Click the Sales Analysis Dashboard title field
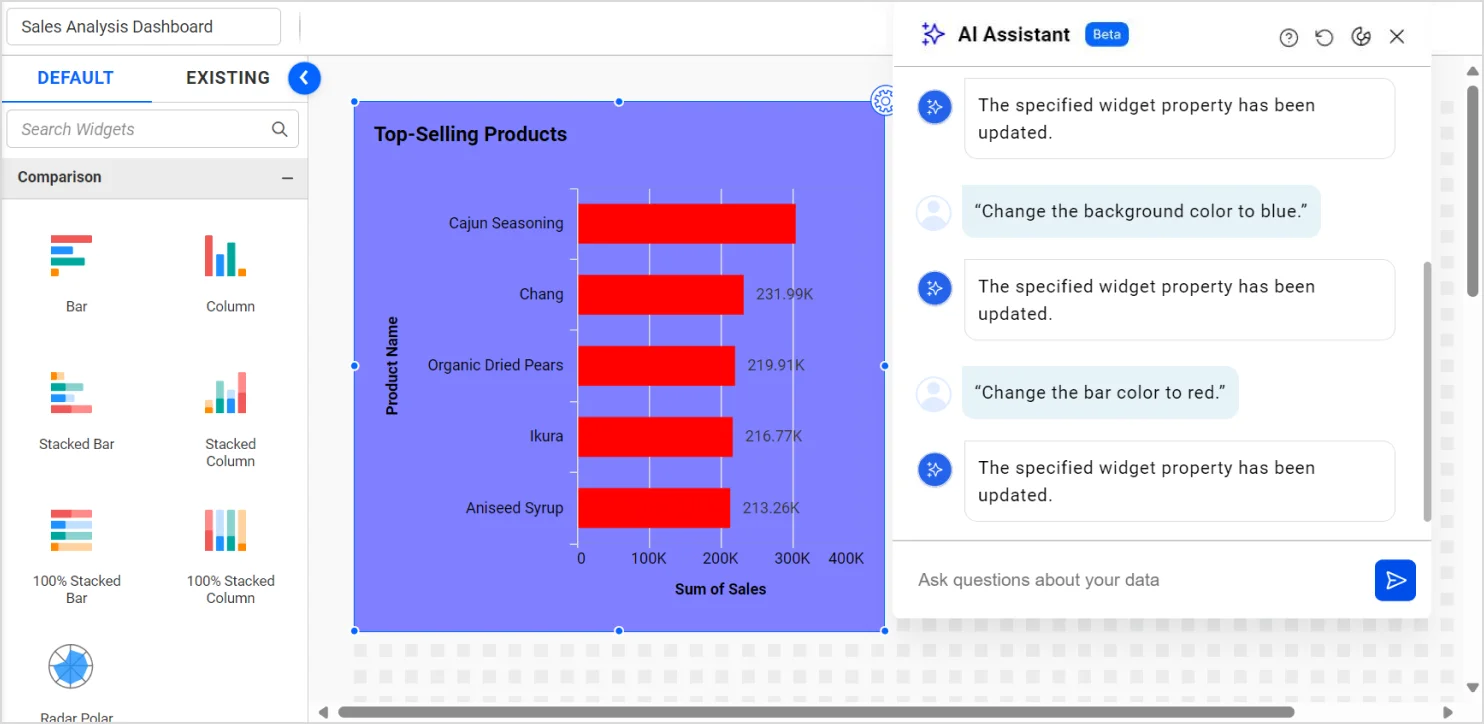The width and height of the screenshot is (1484, 724). tap(143, 27)
